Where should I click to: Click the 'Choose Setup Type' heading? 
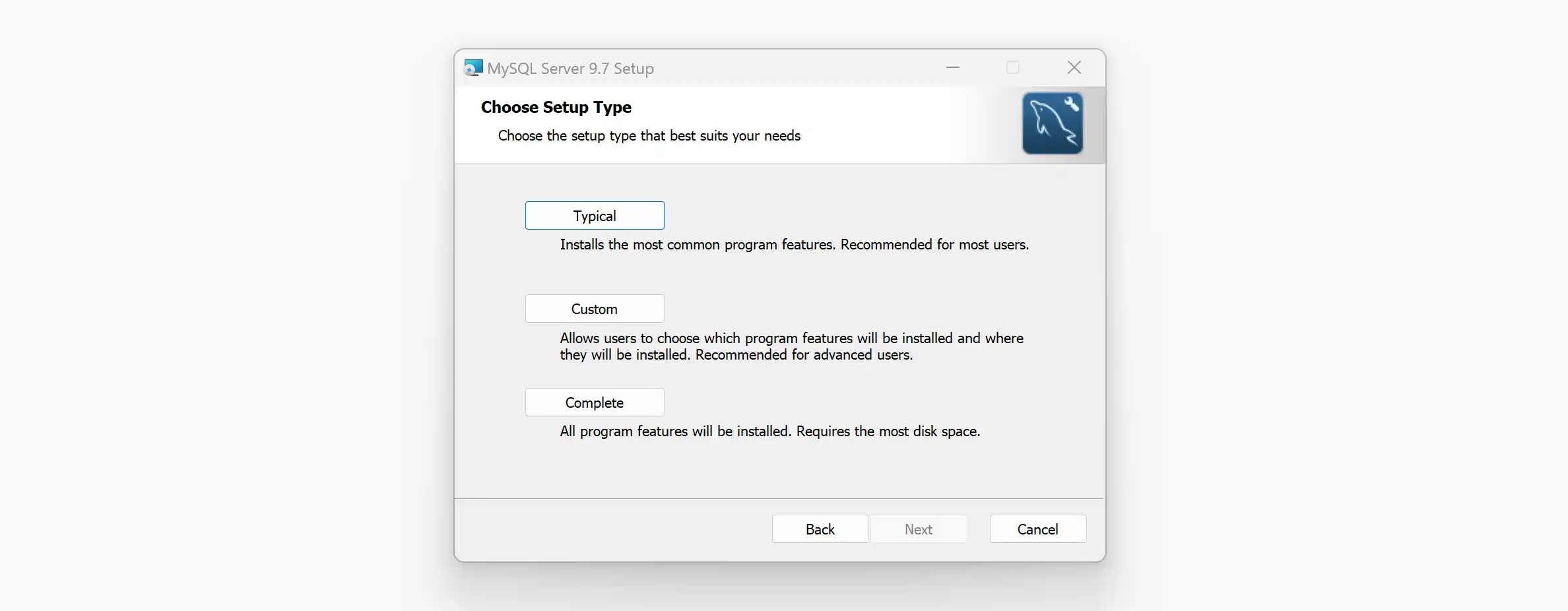coord(556,107)
